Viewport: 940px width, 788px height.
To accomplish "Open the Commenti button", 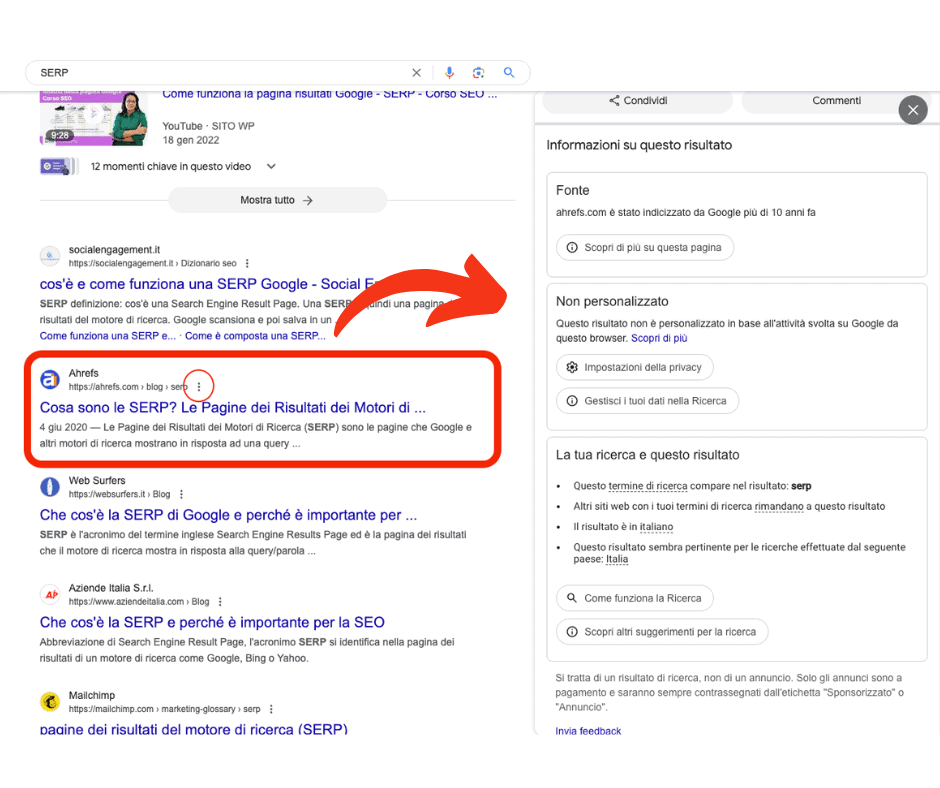I will 836,101.
